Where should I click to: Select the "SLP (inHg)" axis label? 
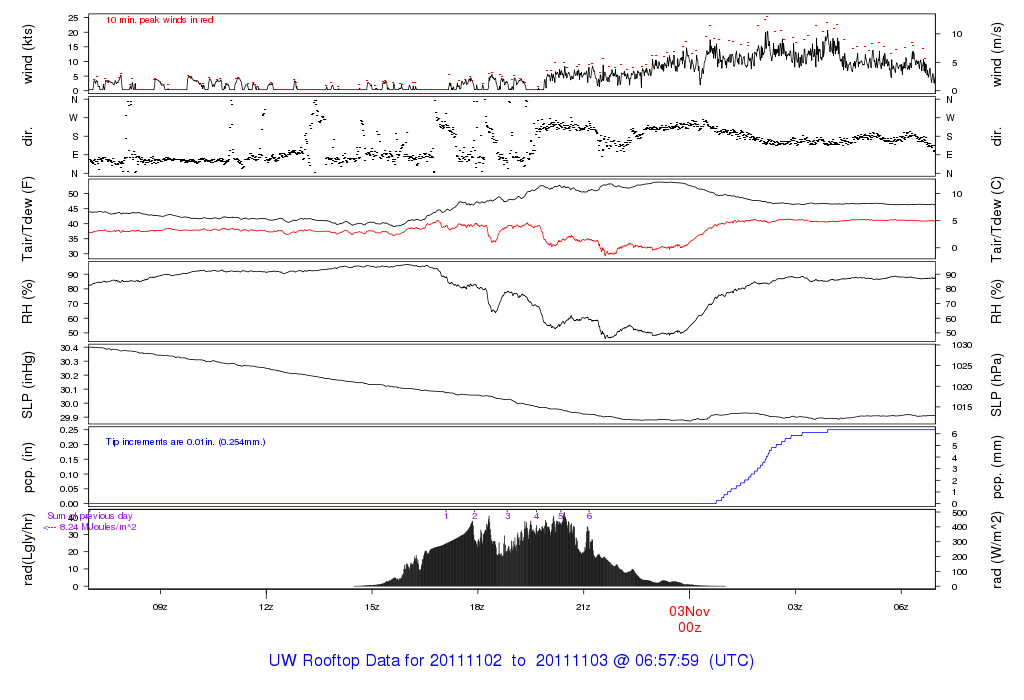27,385
